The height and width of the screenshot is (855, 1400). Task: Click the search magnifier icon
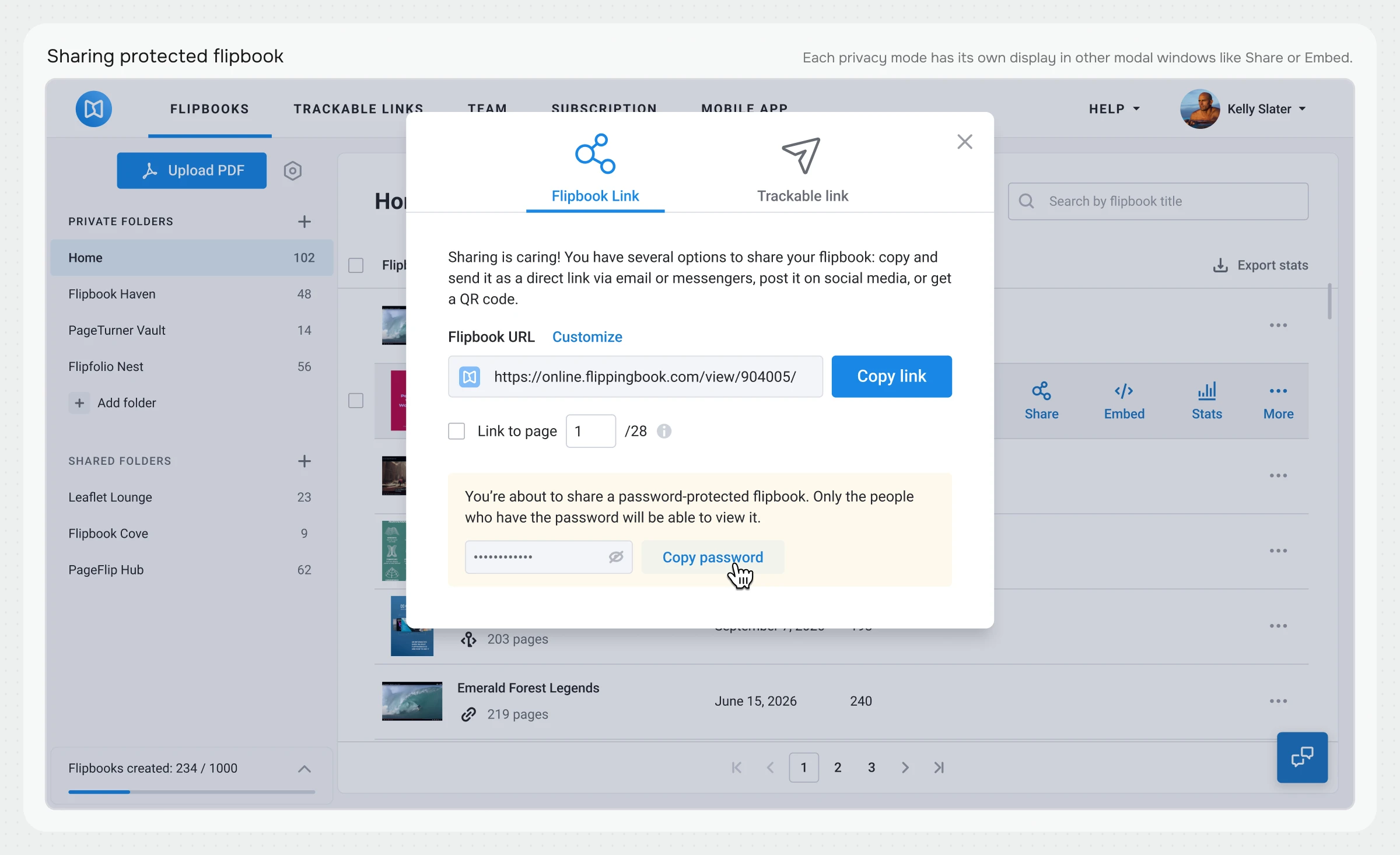[x=1026, y=201]
